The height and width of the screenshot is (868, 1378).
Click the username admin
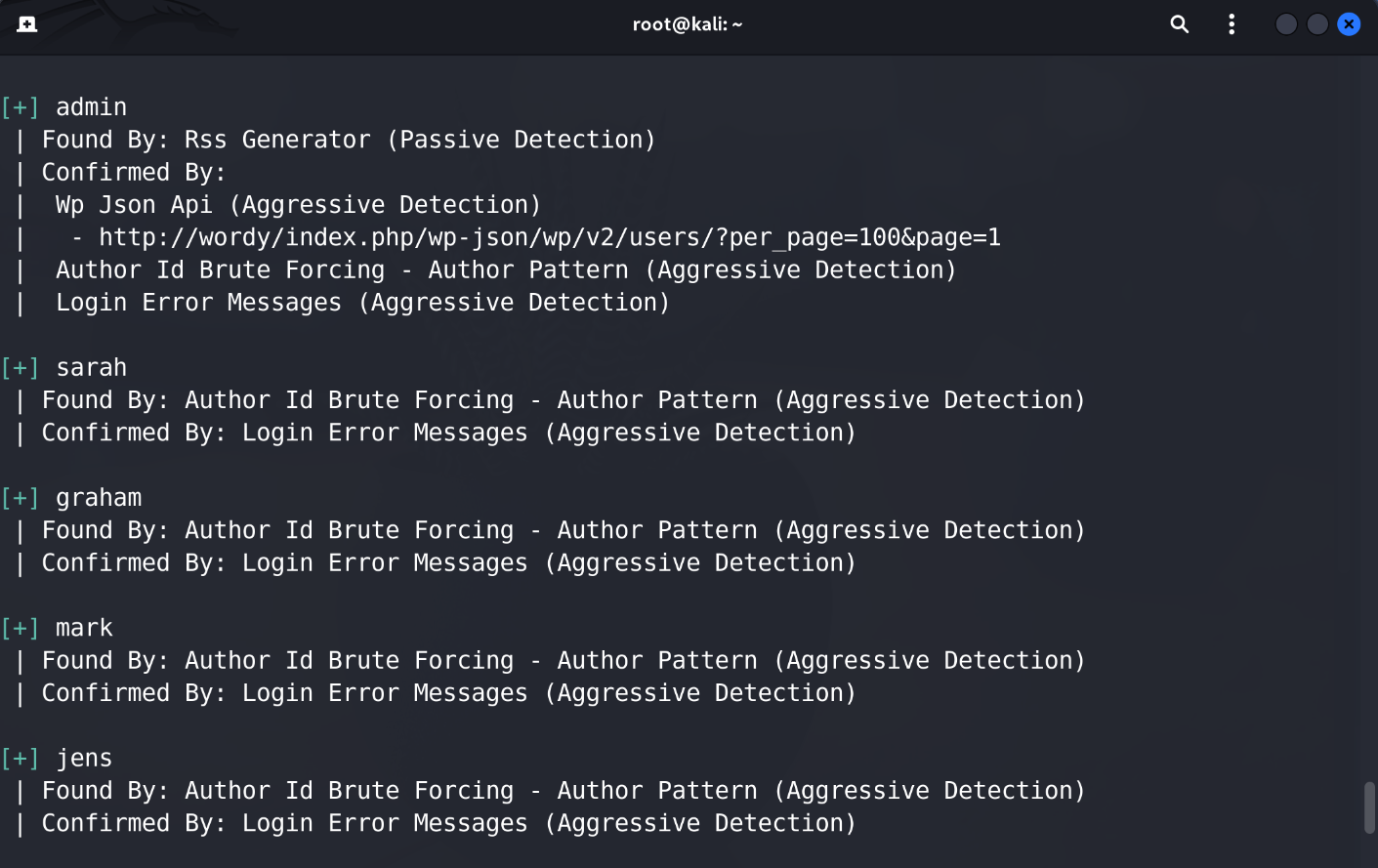pos(91,107)
